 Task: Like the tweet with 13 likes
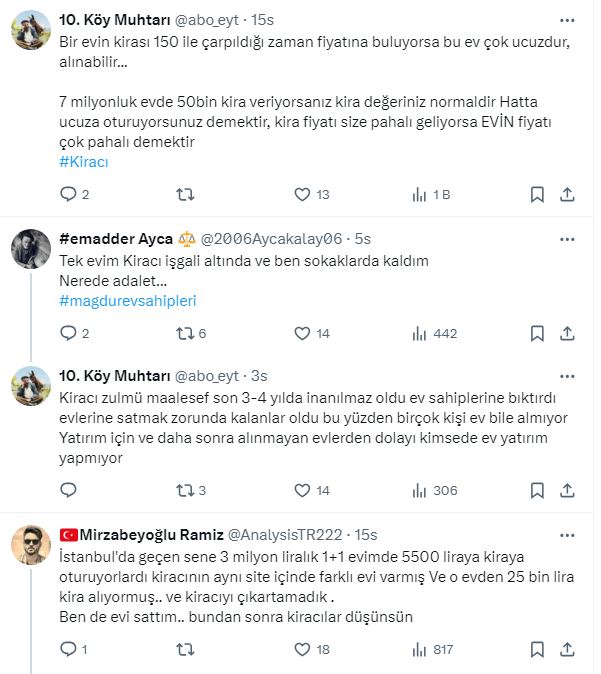tap(303, 194)
